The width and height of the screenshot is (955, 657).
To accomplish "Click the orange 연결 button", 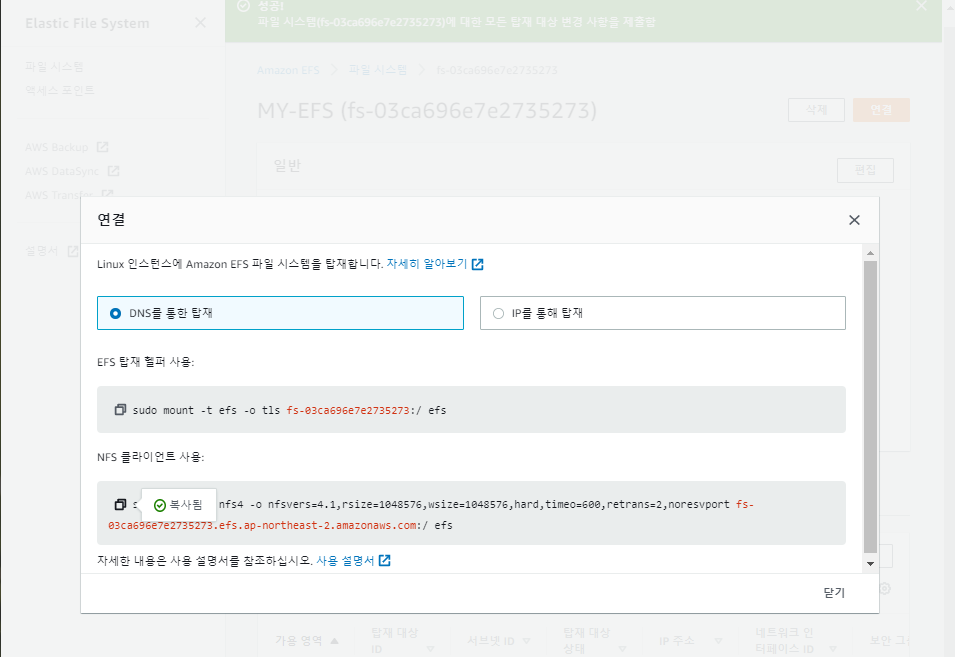I will (x=881, y=110).
